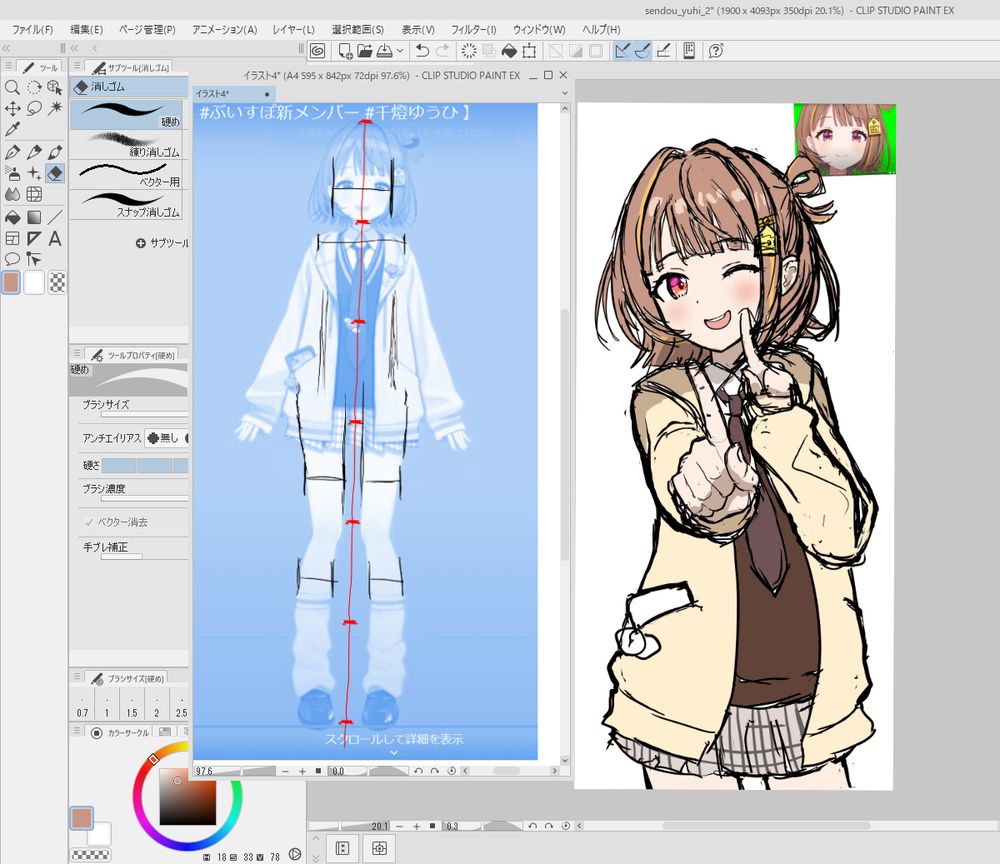Open Tool Property palette menu hamburger
Screen dimensions: 1000x864
click(x=77, y=353)
